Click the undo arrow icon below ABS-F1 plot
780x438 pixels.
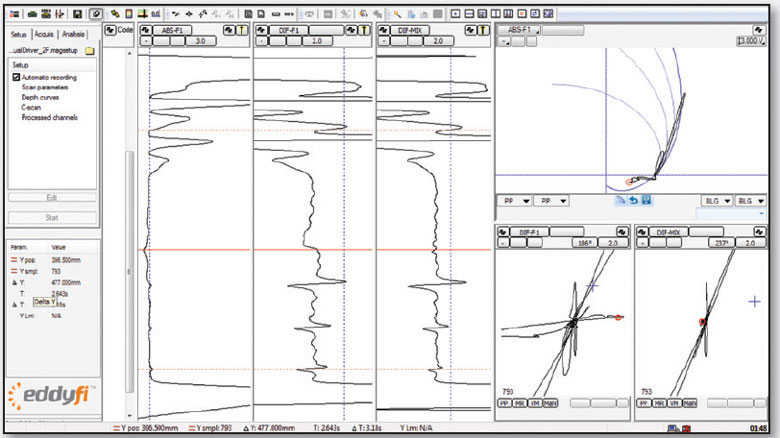coord(632,201)
